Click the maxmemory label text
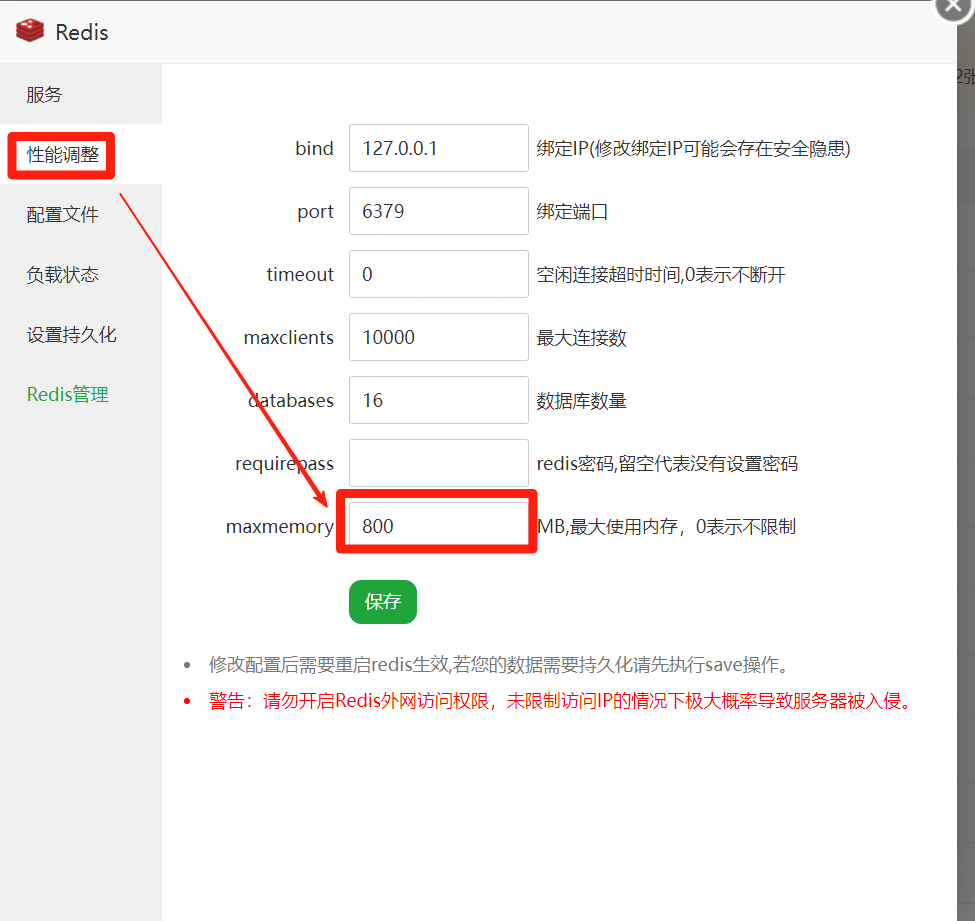The image size is (975, 921). 279,526
